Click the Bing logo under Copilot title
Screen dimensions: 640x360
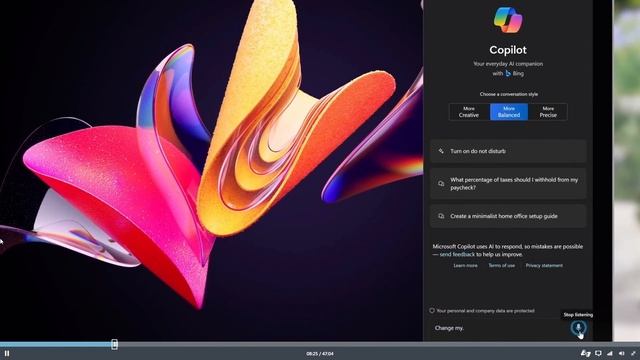508,73
